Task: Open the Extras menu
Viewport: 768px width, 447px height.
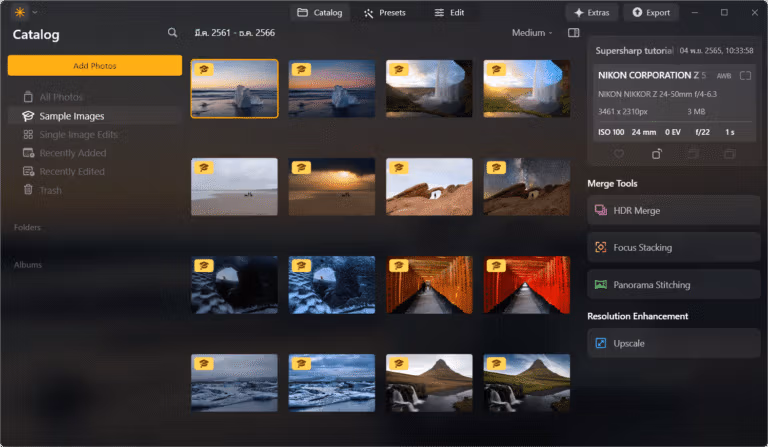Action: (592, 13)
